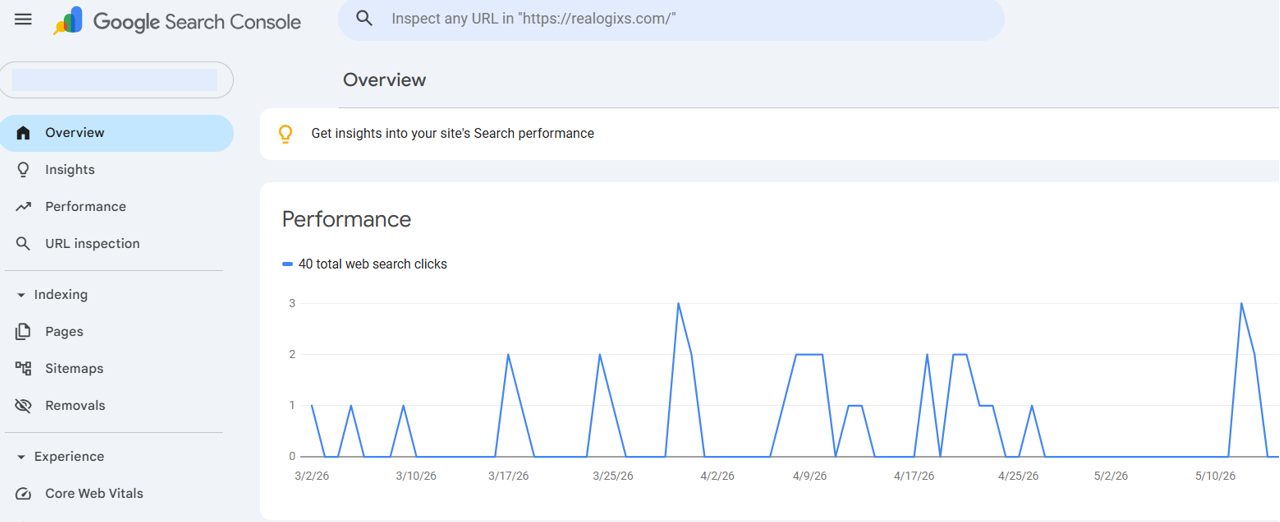Click the Inspect any URL input field
Viewport: 1280px width, 522px height.
tap(671, 19)
